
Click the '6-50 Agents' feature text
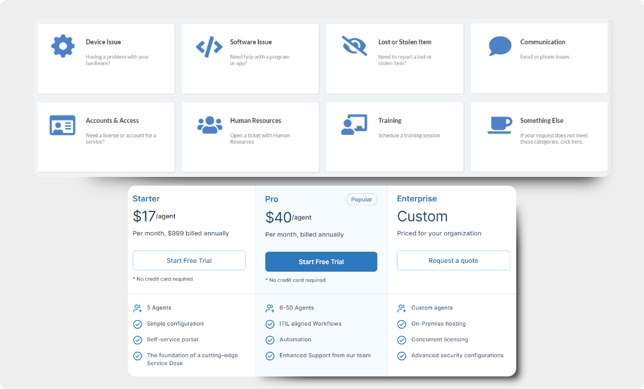pos(297,308)
